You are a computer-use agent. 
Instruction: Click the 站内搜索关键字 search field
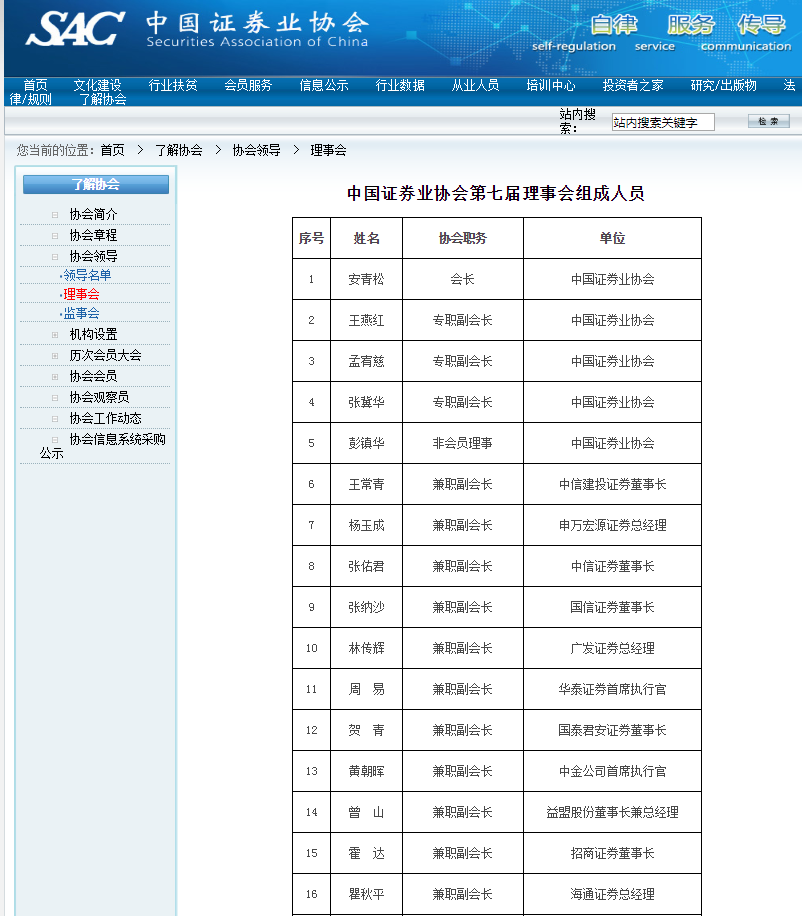pos(663,122)
